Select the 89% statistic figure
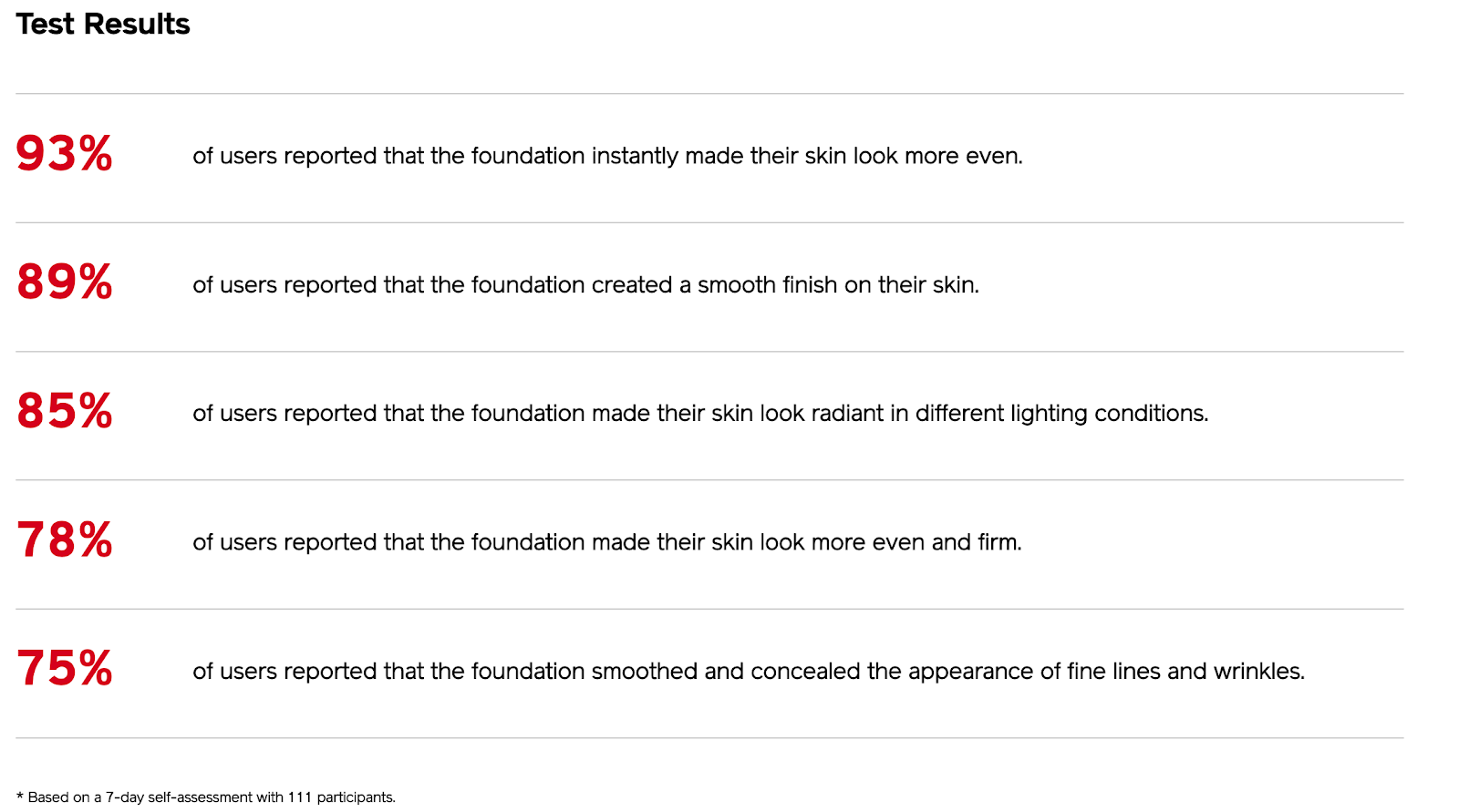Image resolution: width=1459 pixels, height=812 pixels. pyautogui.click(x=65, y=282)
